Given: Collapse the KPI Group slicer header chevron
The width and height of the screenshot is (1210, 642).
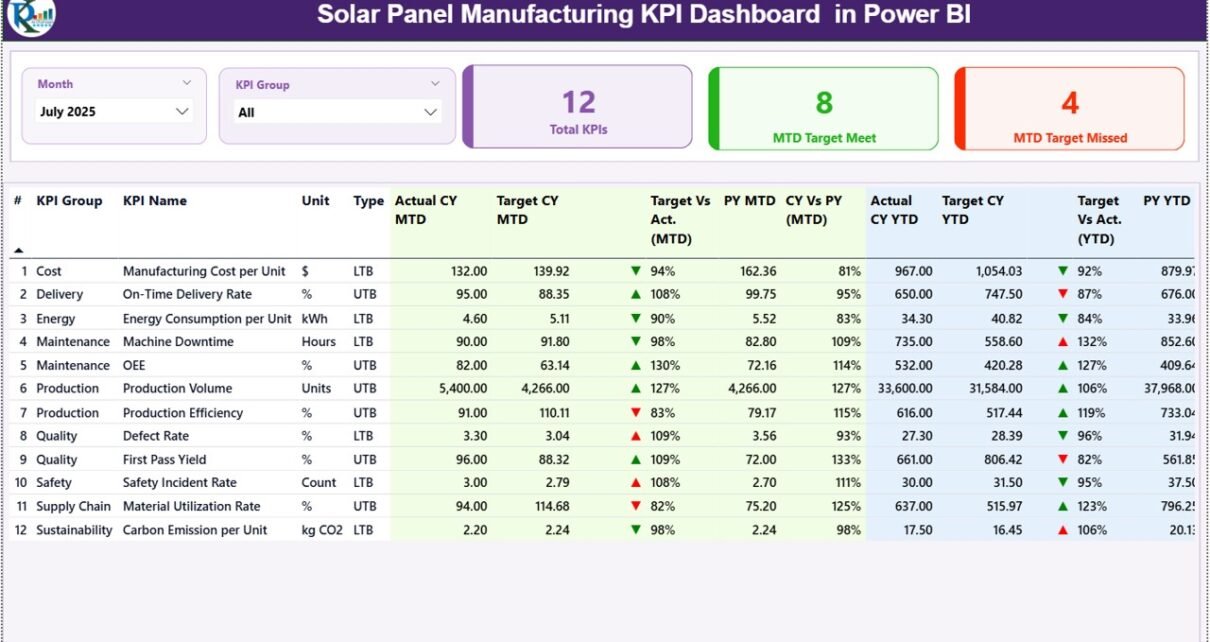Looking at the screenshot, I should pyautogui.click(x=434, y=85).
